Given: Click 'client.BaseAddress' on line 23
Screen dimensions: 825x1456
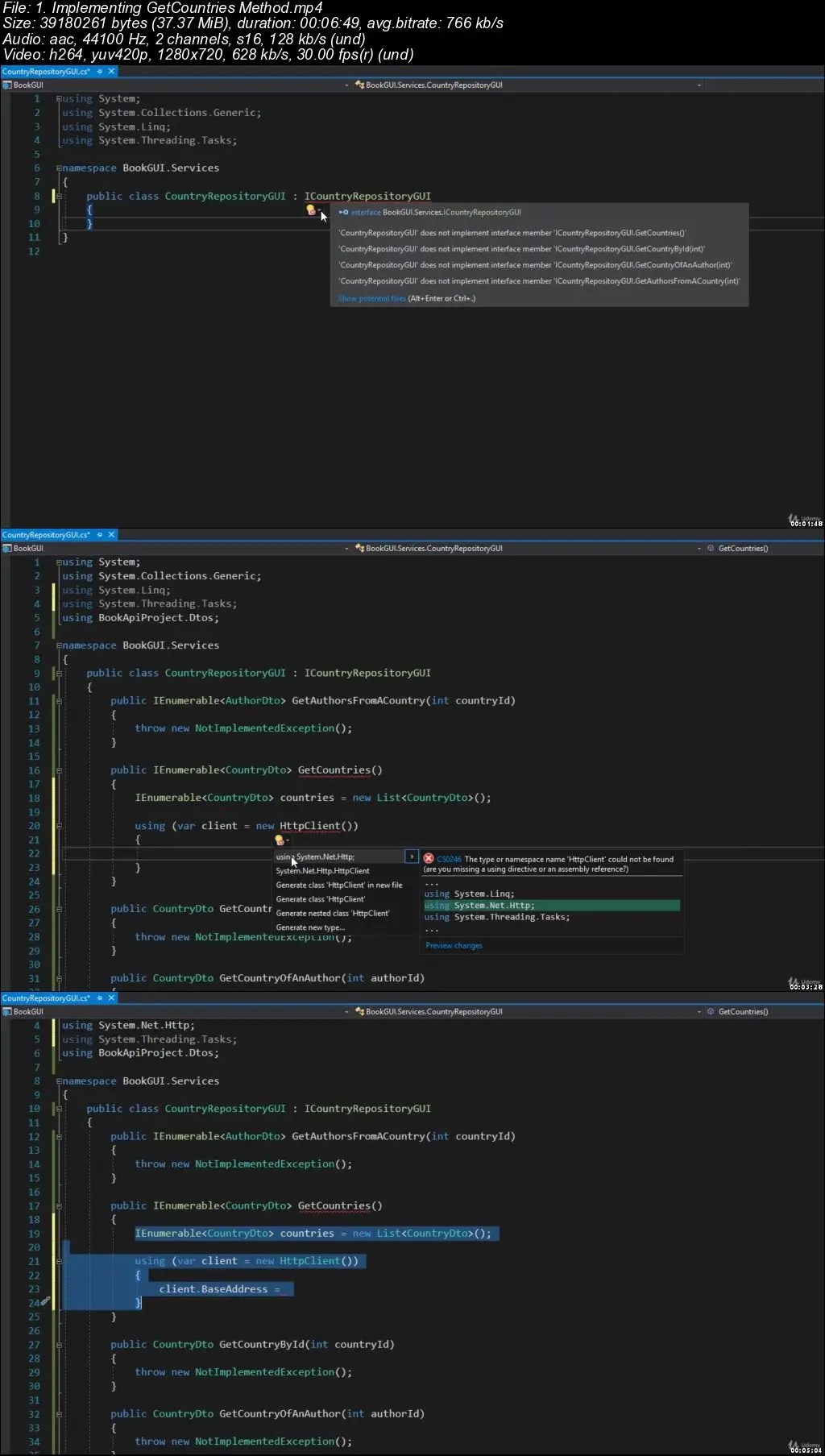Looking at the screenshot, I should pos(214,1289).
